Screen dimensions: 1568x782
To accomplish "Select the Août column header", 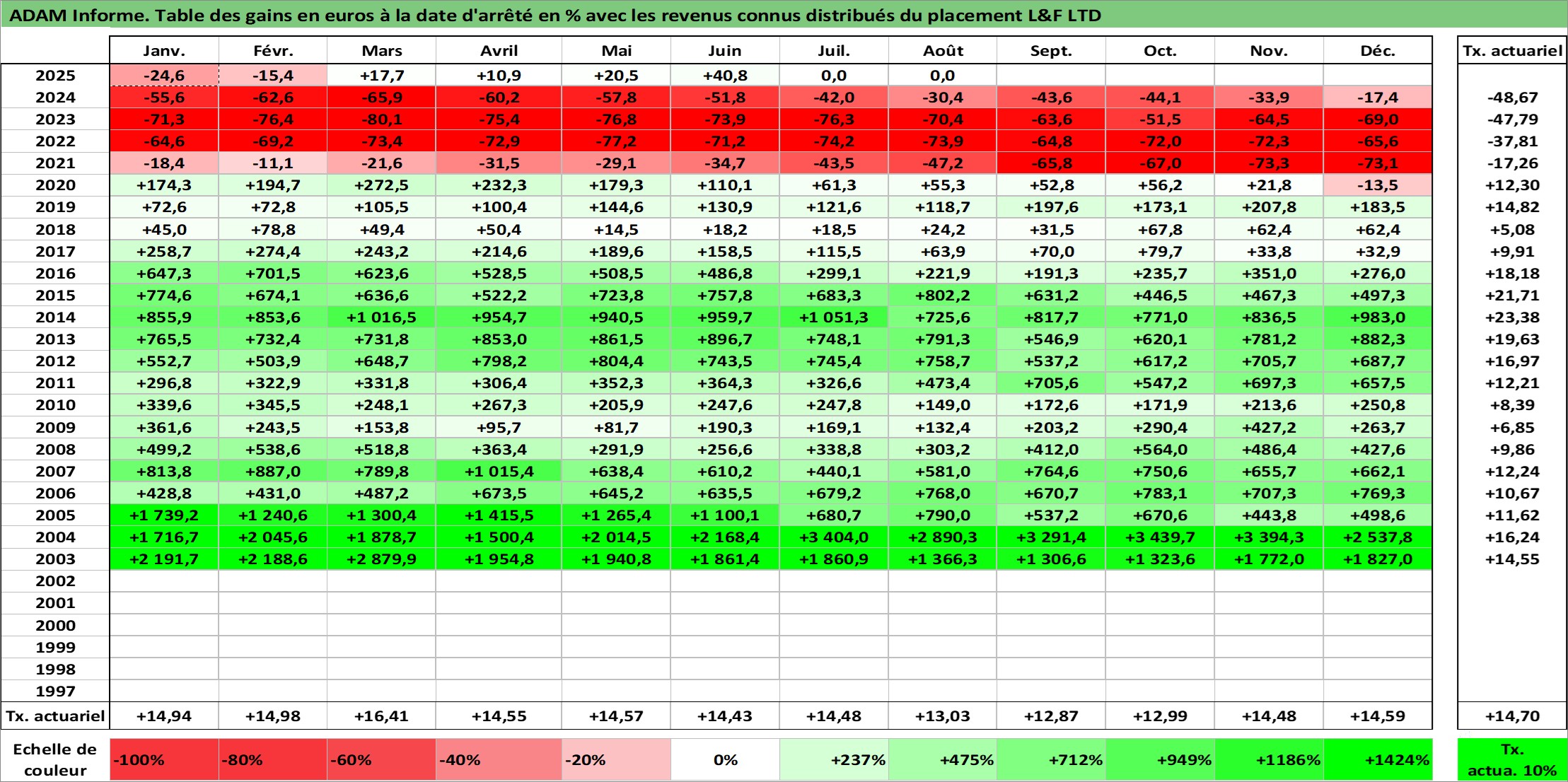I will 943,50.
